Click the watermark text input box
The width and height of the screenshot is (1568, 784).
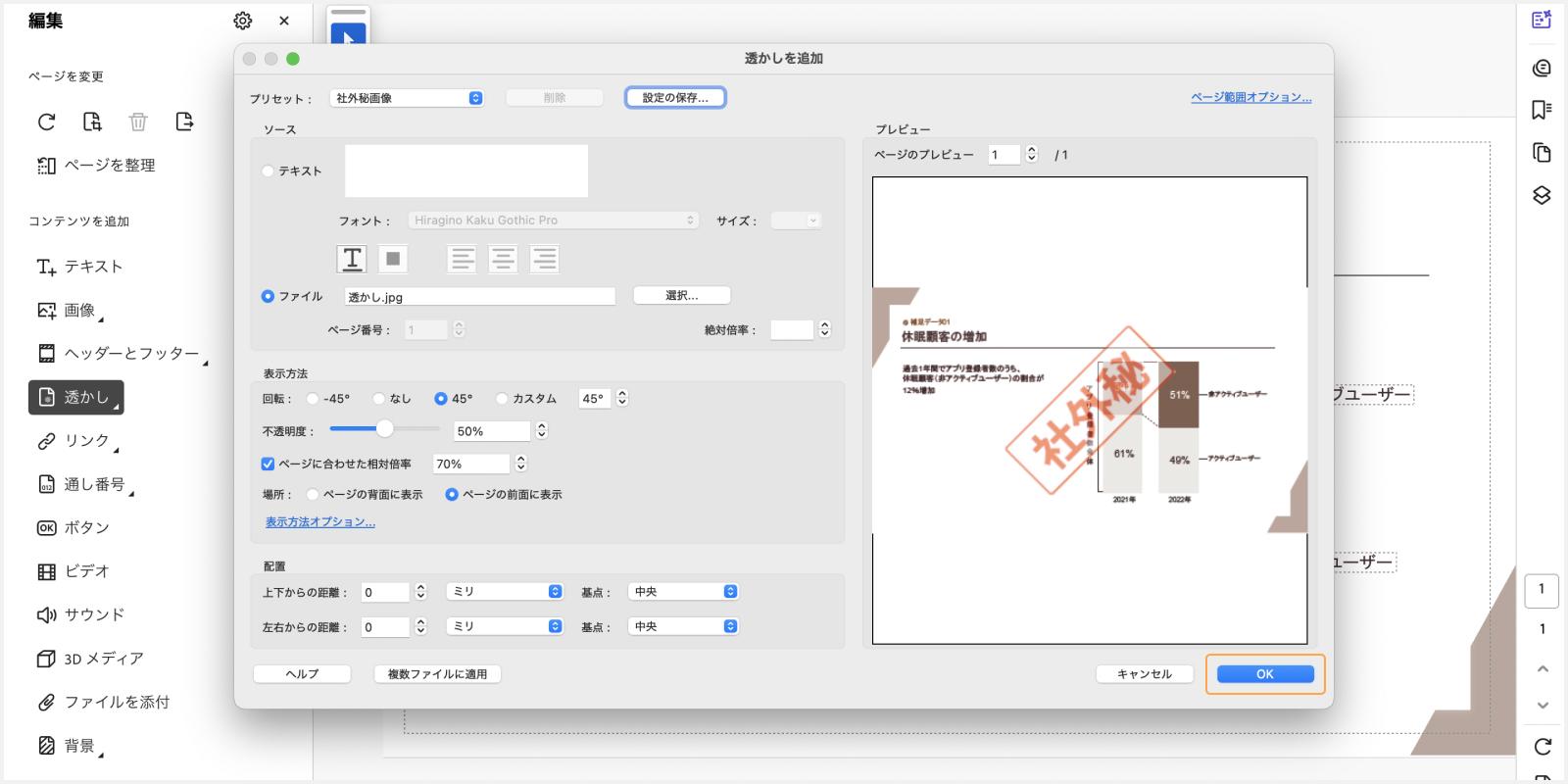pos(466,171)
